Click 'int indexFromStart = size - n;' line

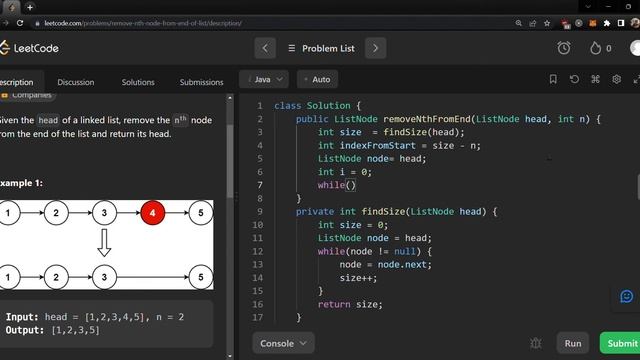(x=399, y=145)
